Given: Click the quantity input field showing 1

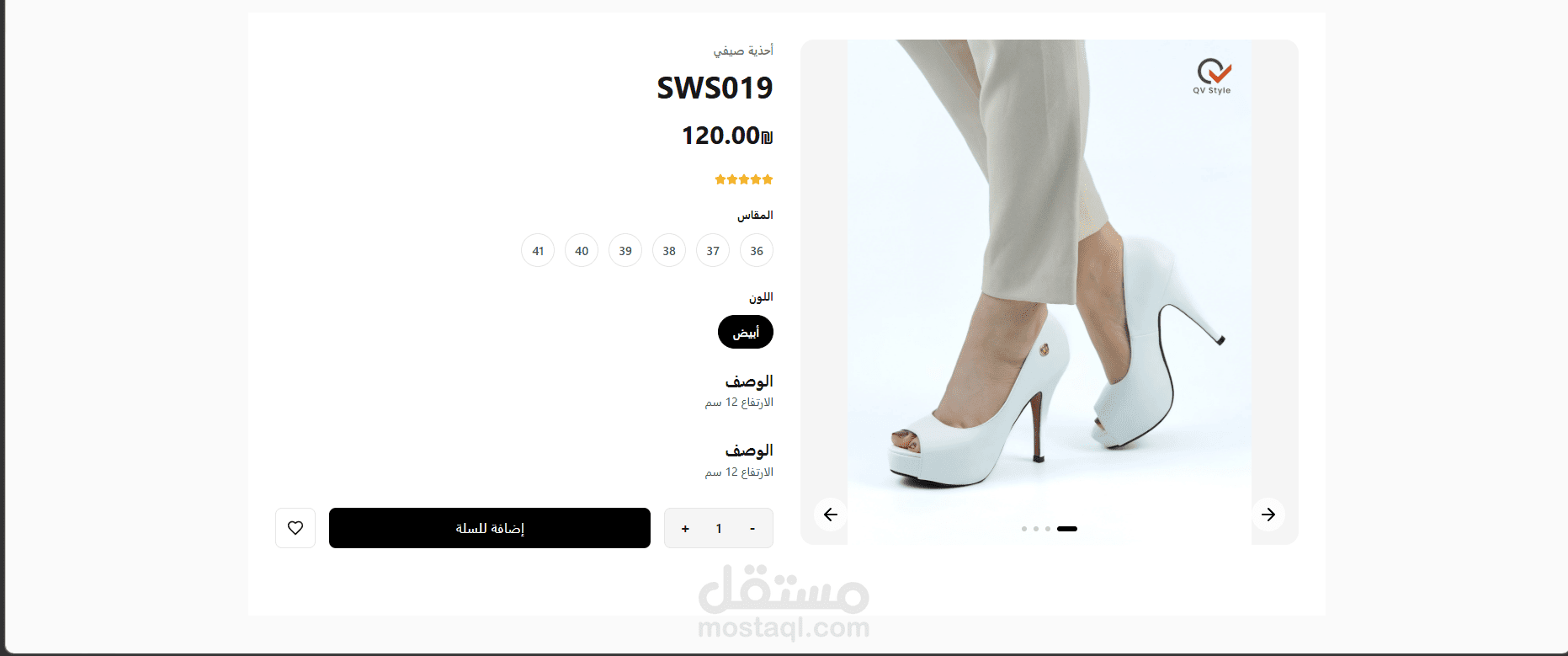Looking at the screenshot, I should point(719,529).
